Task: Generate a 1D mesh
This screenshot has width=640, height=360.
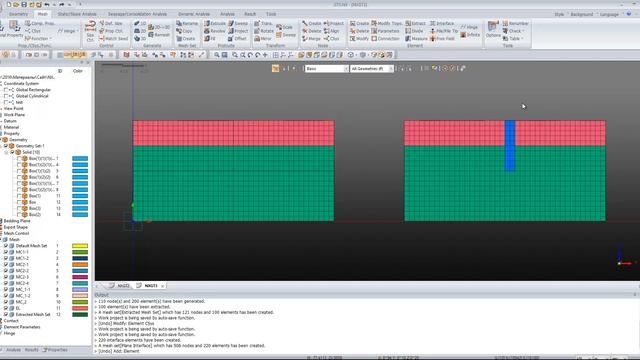Action: pyautogui.click(x=140, y=23)
